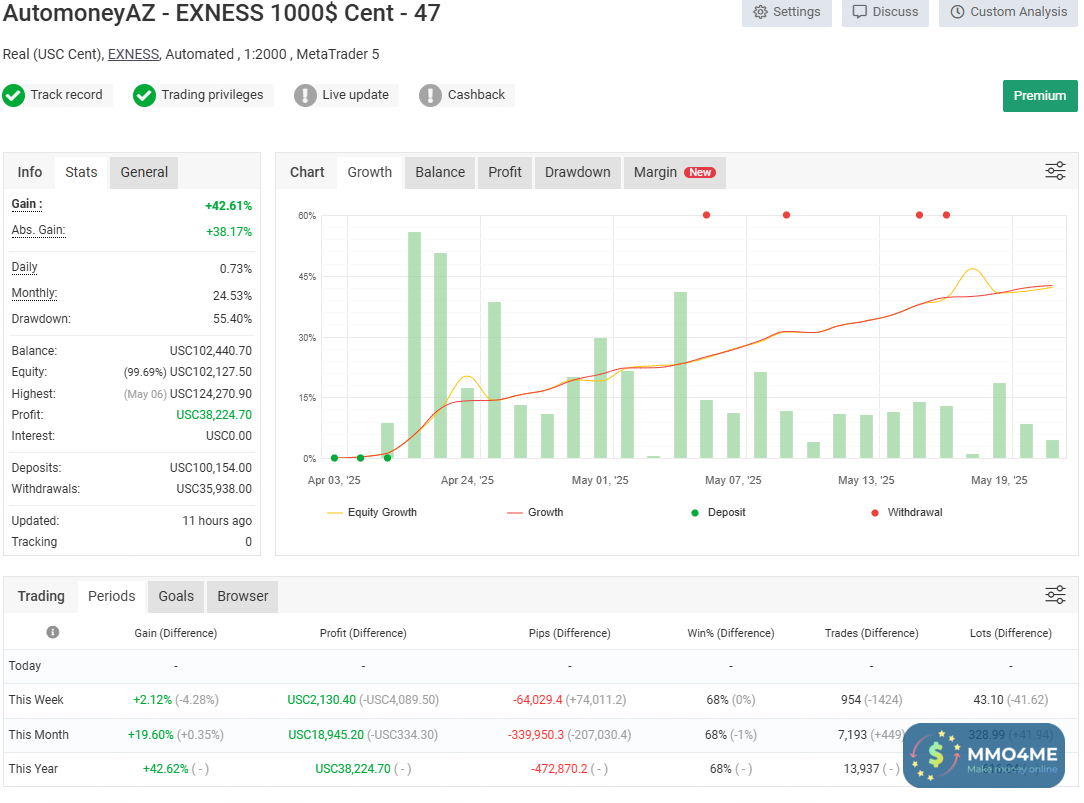Open the Browser tab
Viewport: 1084px width, 803px height.
[x=242, y=596]
